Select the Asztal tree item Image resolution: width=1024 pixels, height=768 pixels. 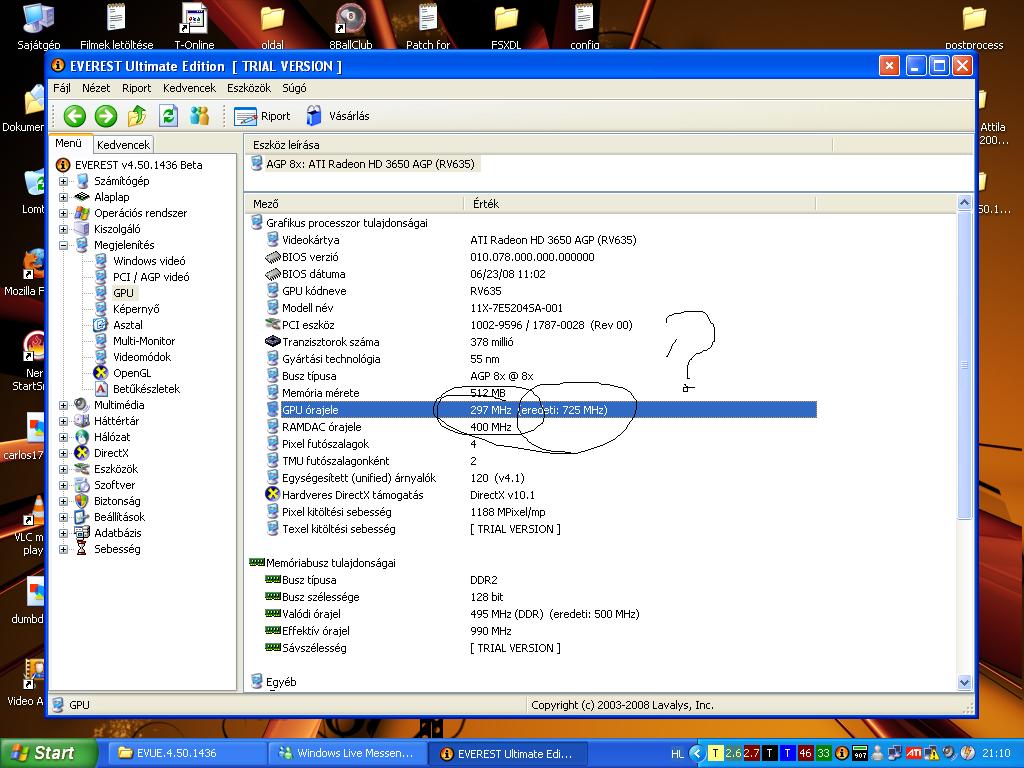pos(127,325)
